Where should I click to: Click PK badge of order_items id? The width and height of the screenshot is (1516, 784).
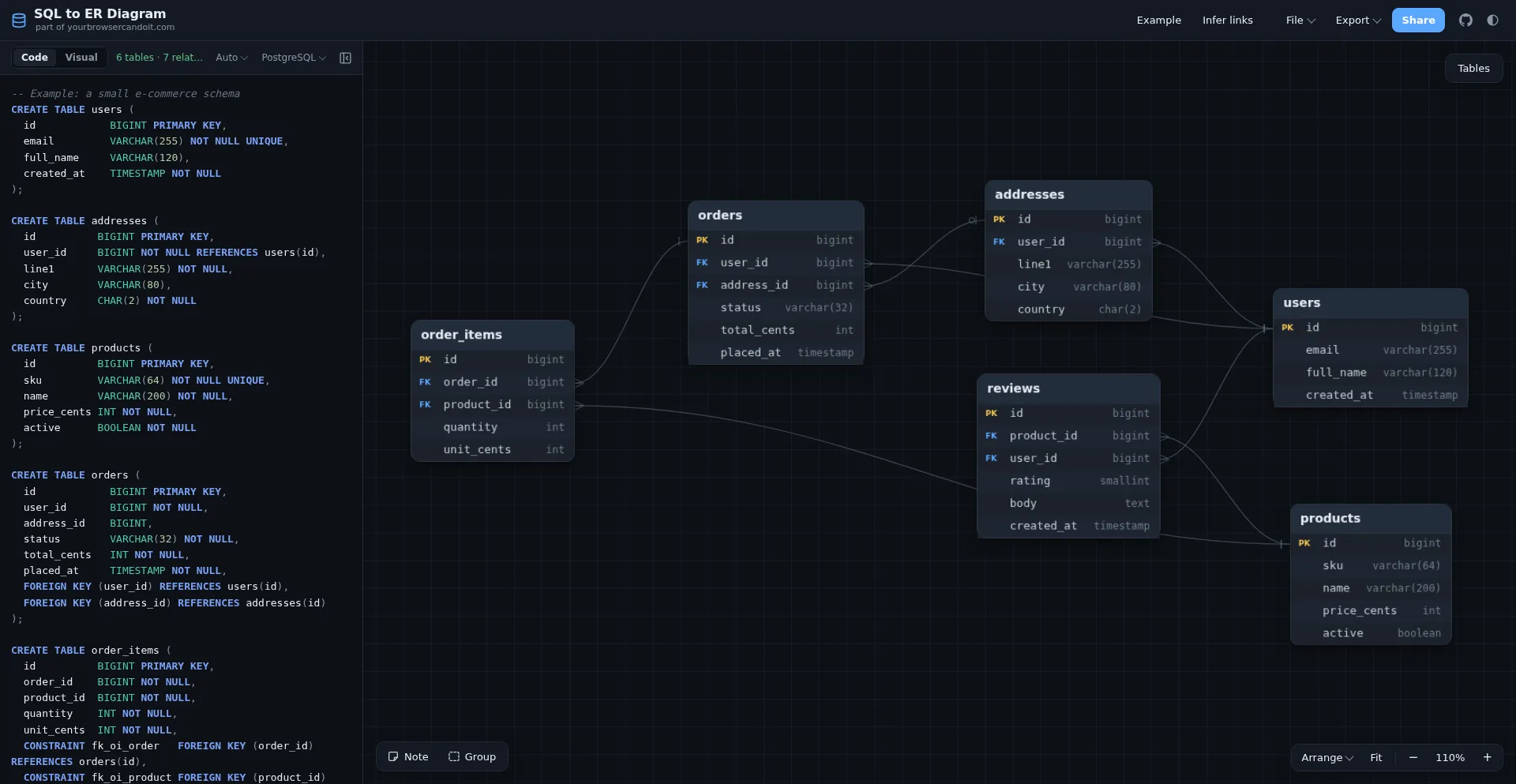click(425, 359)
